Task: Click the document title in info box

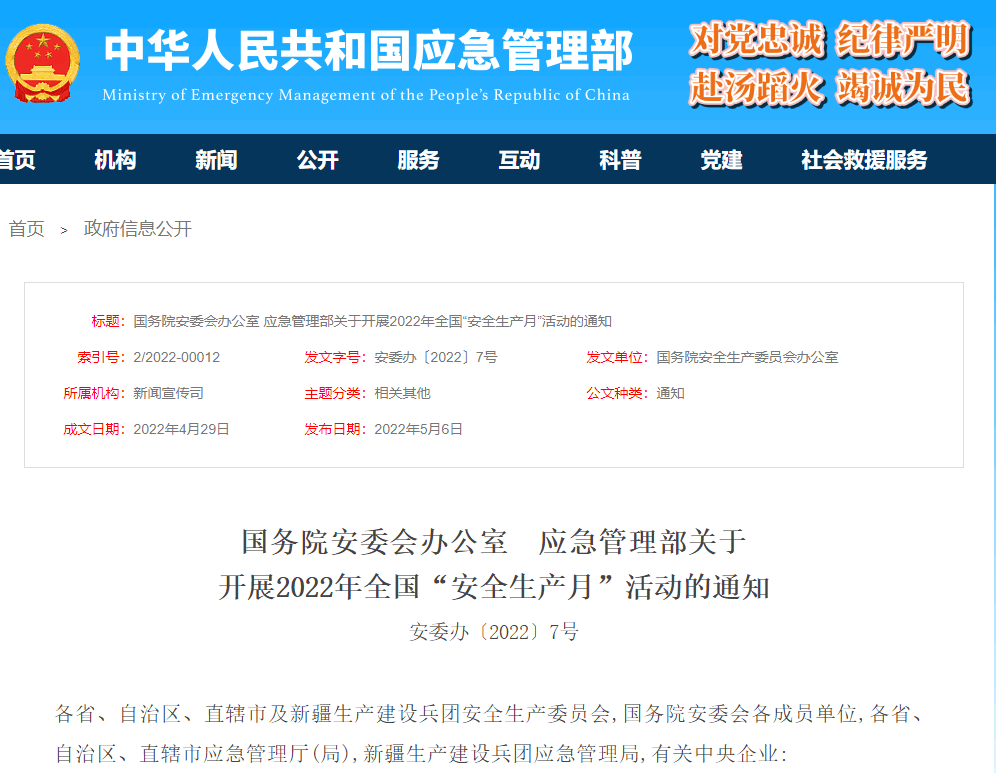Action: point(372,321)
